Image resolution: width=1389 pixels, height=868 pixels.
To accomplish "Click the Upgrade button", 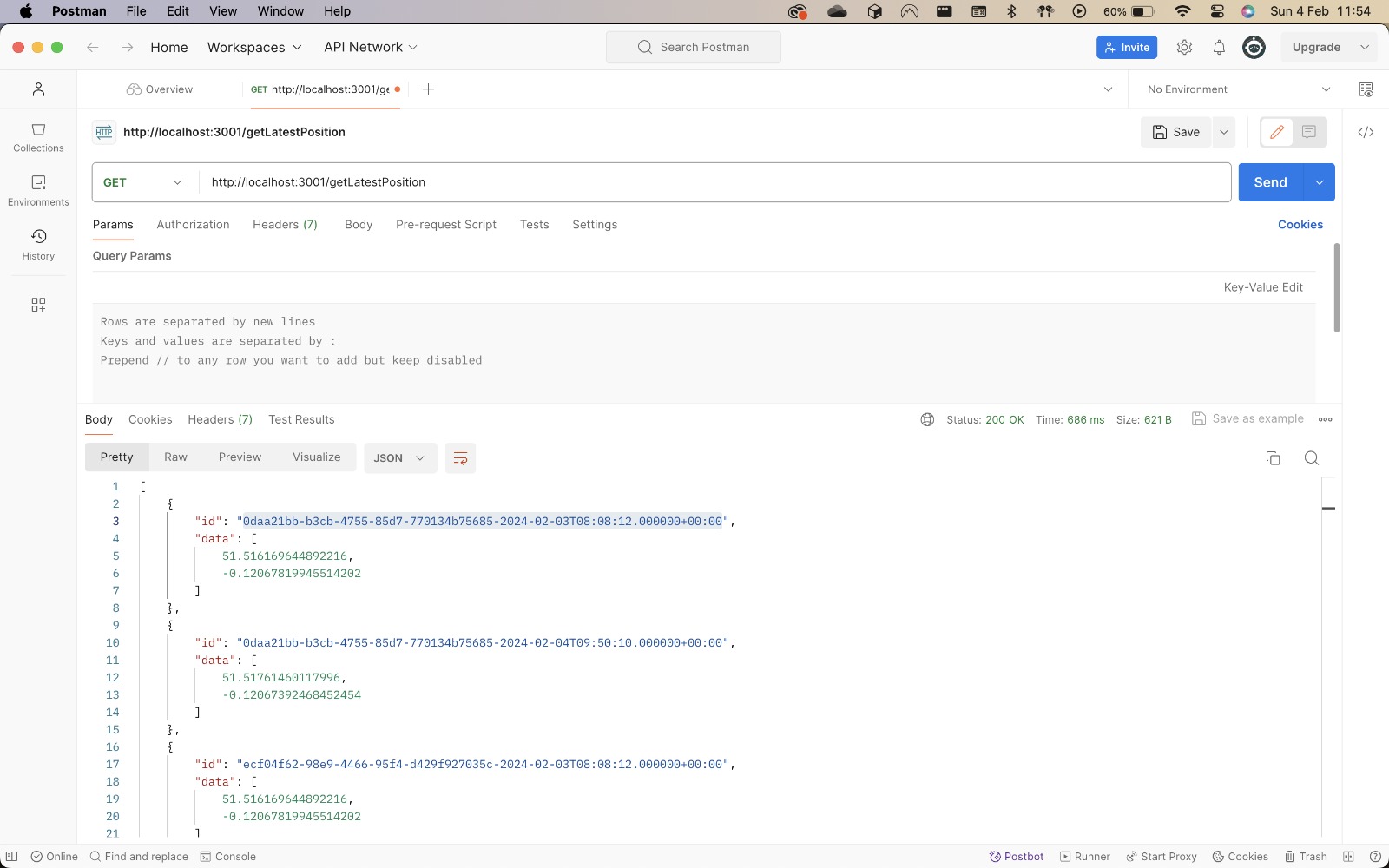I will point(1316,47).
